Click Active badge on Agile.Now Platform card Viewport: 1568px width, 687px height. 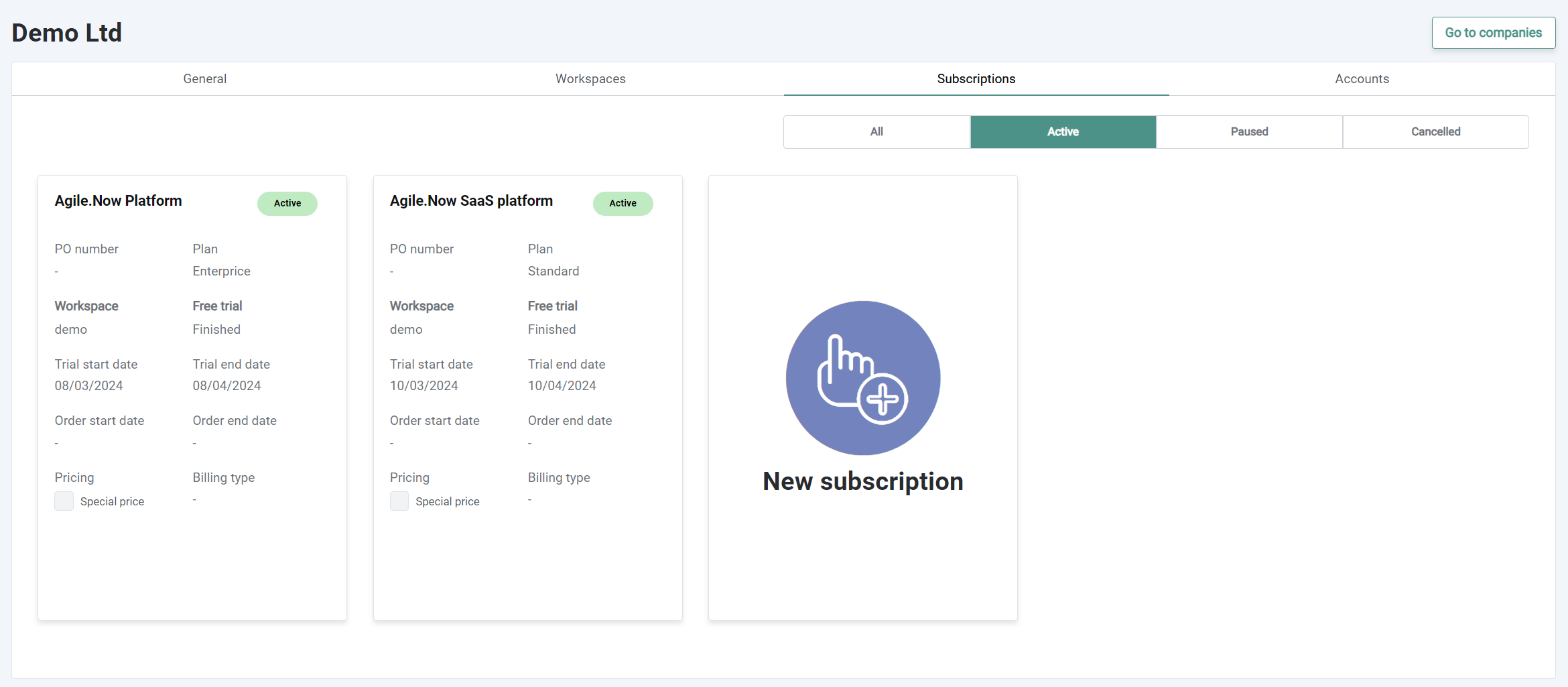click(287, 203)
